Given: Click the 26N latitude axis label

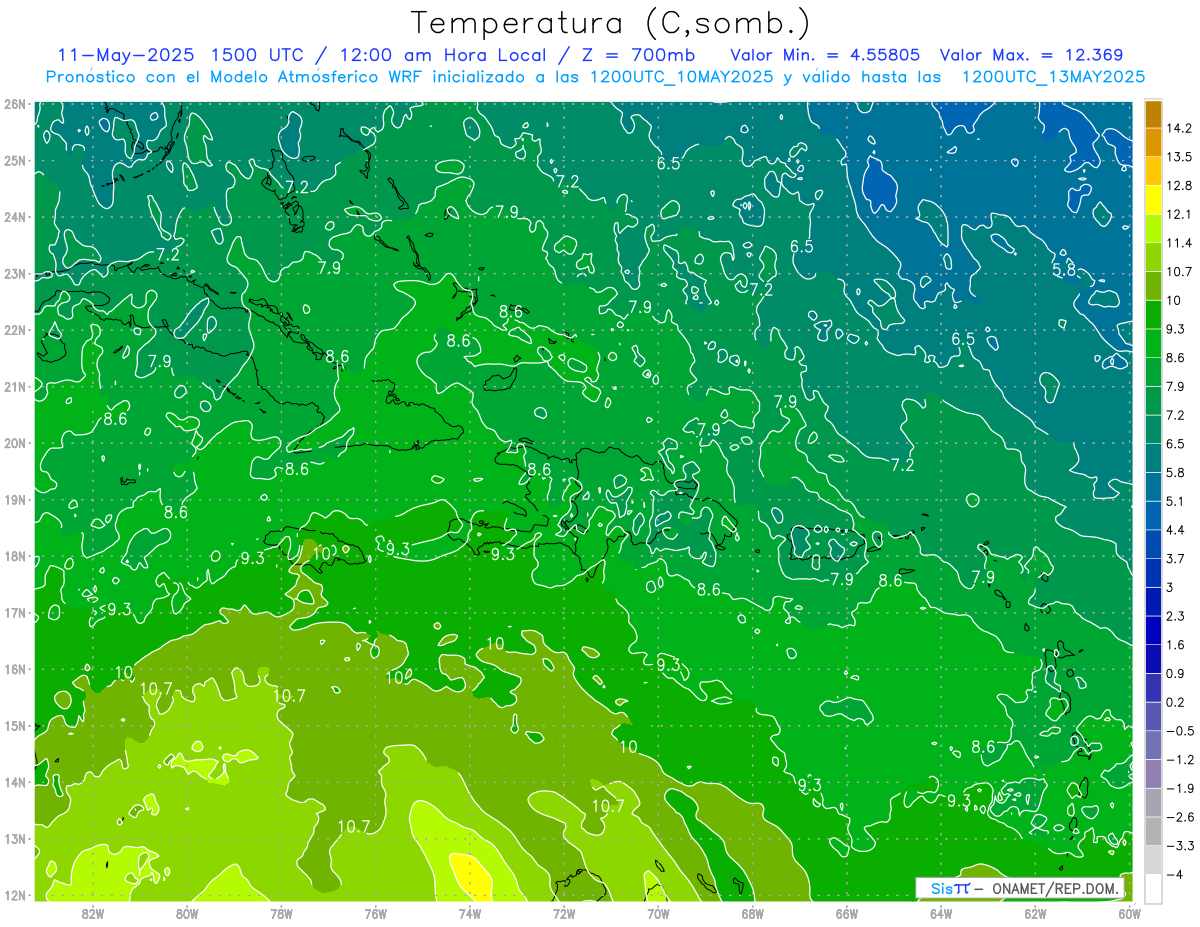Looking at the screenshot, I should (x=14, y=104).
